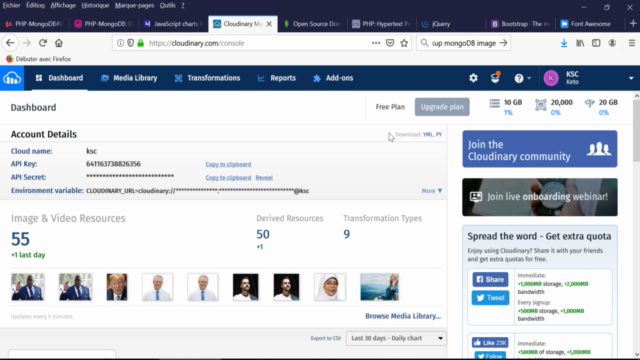This screenshot has width=640, height=360.
Task: Open the Affichage menu
Action: [x=63, y=5]
